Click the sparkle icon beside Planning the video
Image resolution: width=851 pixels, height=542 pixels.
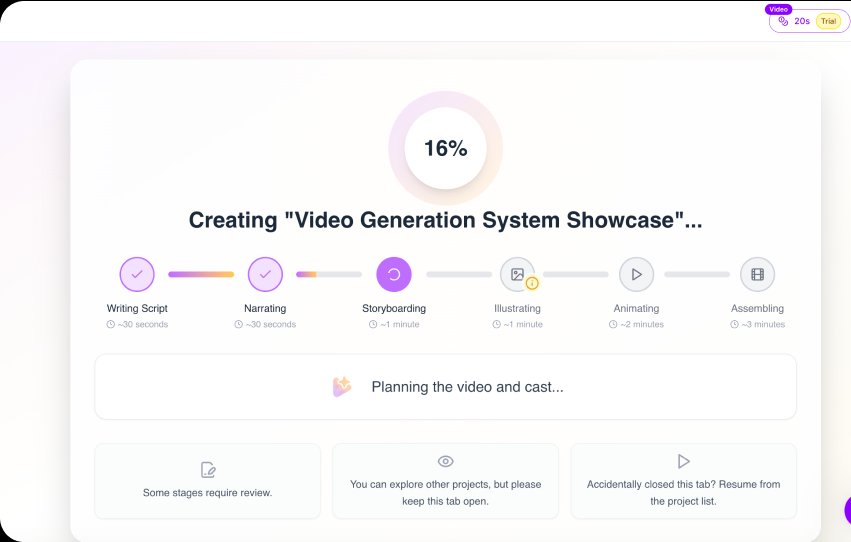[342, 387]
